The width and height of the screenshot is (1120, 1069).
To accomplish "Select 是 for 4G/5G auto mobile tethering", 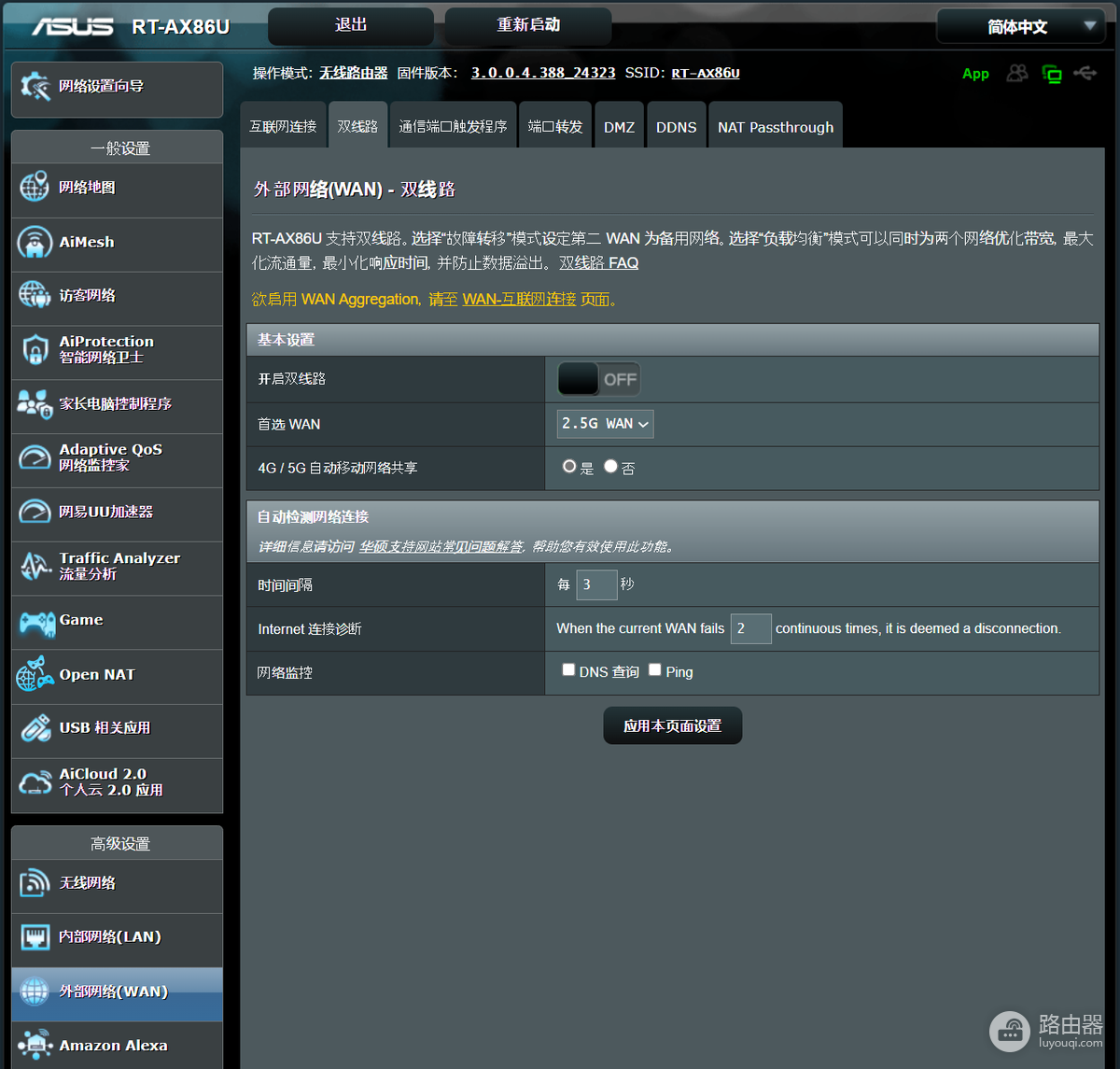I will coord(569,466).
